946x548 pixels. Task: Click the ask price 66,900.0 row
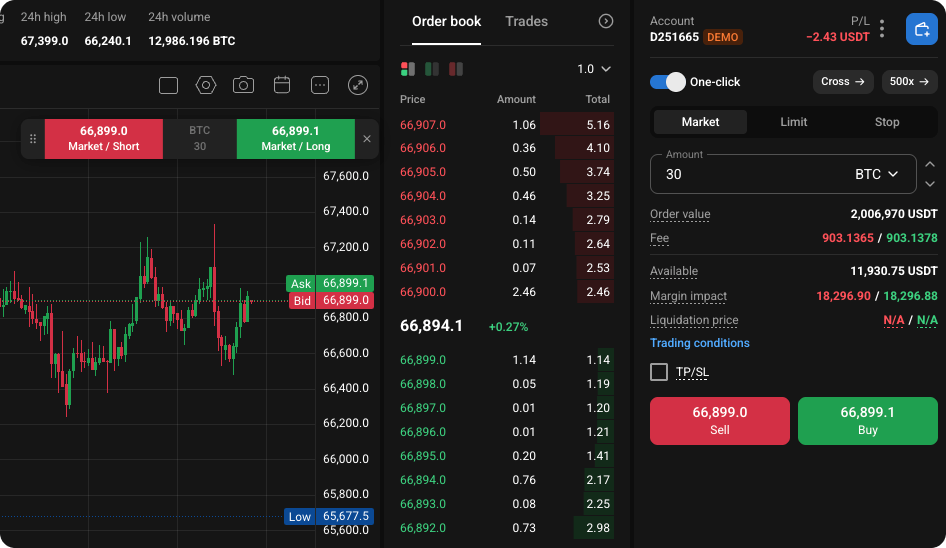pyautogui.click(x=507, y=292)
